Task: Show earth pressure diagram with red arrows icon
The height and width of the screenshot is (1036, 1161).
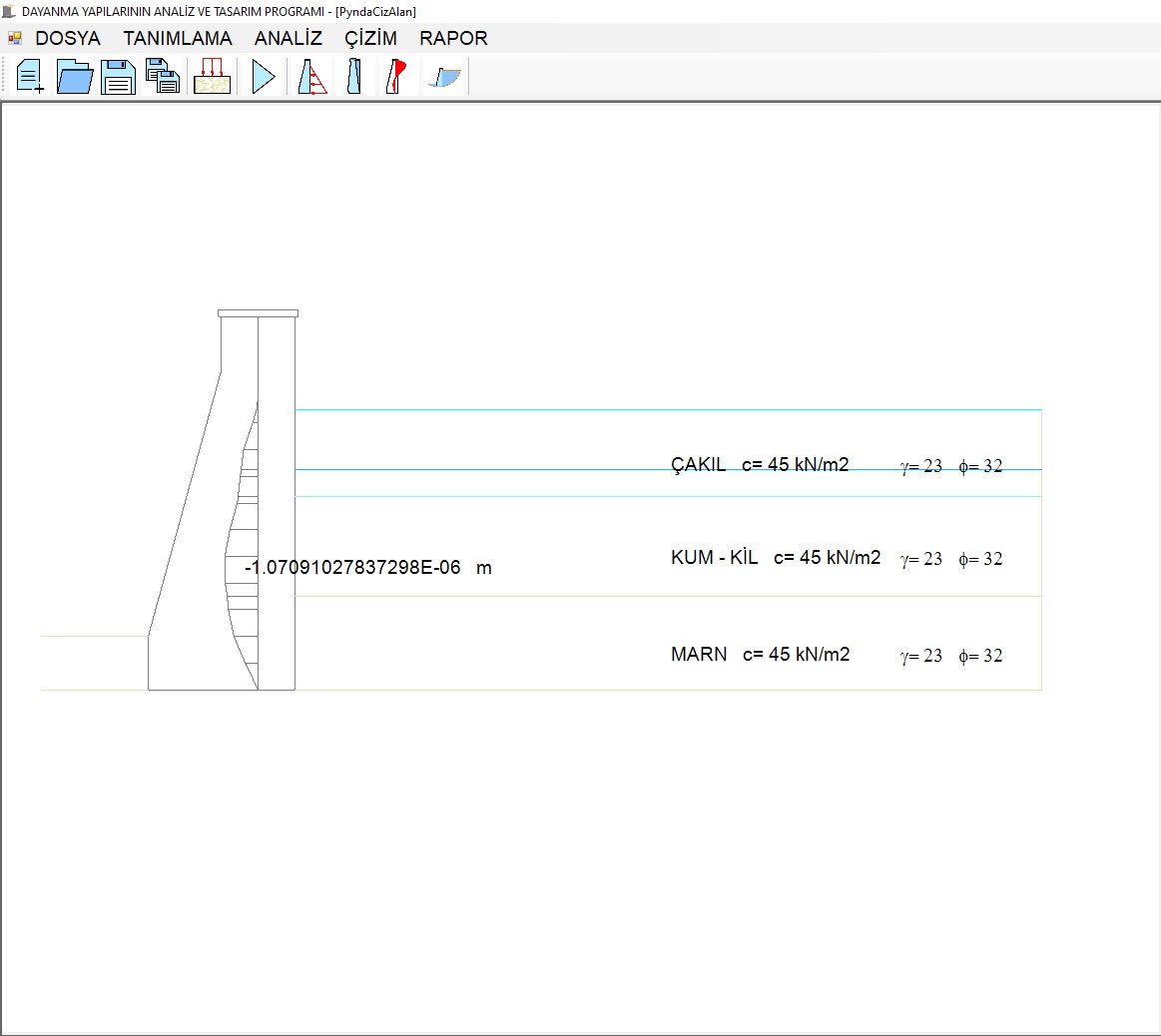Action: [x=313, y=77]
